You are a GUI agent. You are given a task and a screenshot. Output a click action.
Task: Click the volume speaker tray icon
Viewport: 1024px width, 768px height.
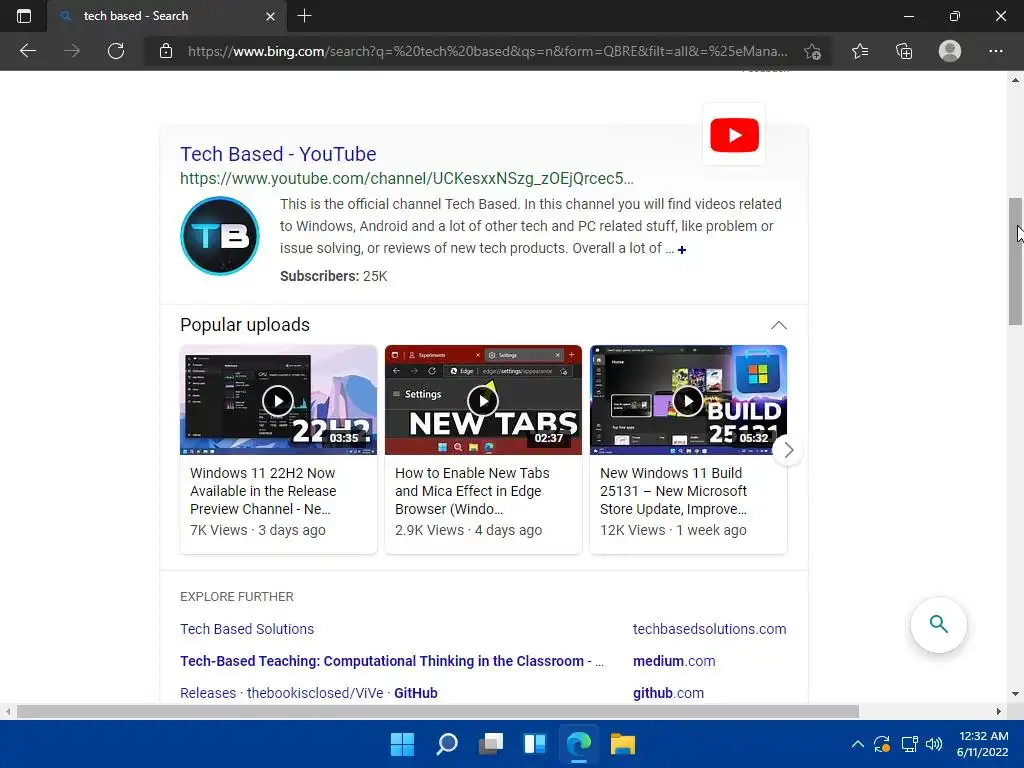(x=934, y=744)
